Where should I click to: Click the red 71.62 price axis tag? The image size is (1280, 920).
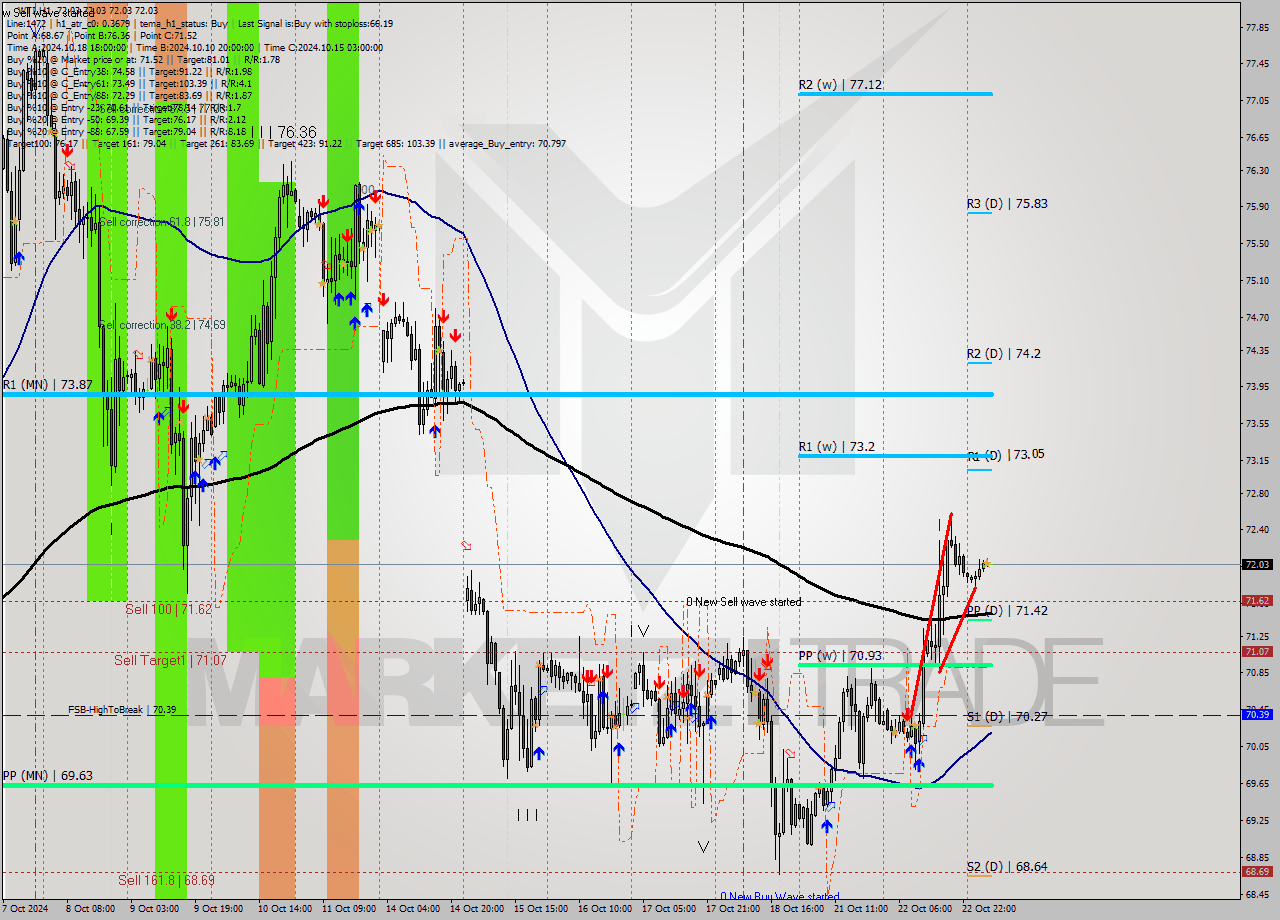click(1257, 601)
